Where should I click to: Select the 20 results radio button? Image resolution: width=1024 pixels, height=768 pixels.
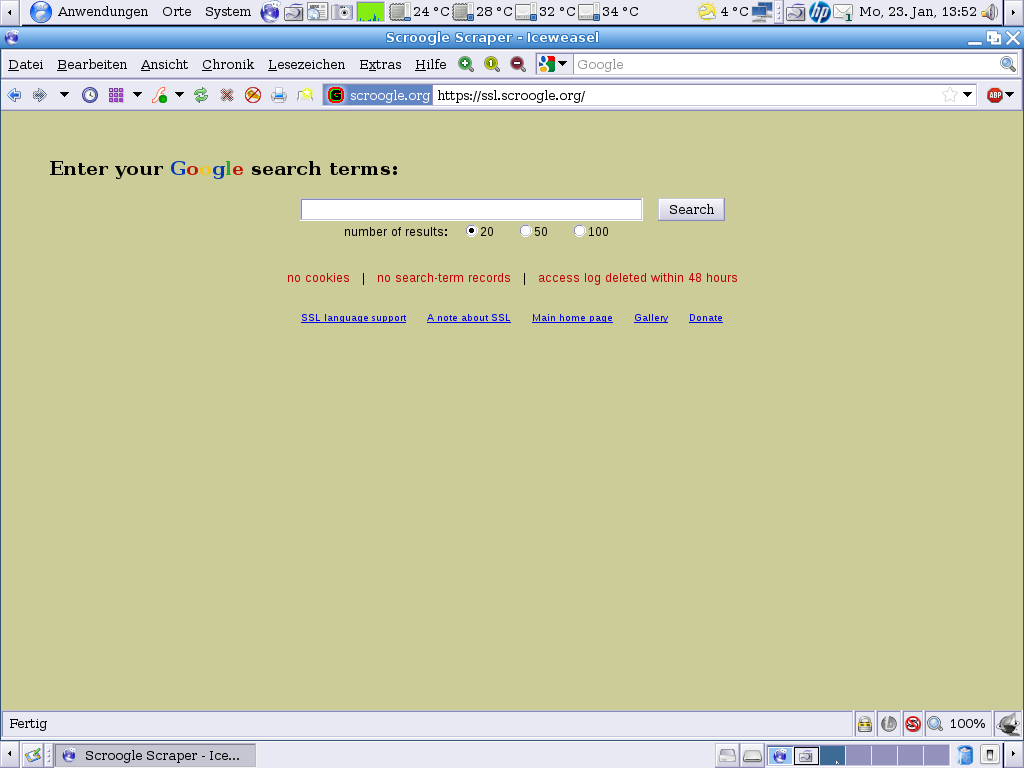coord(471,231)
